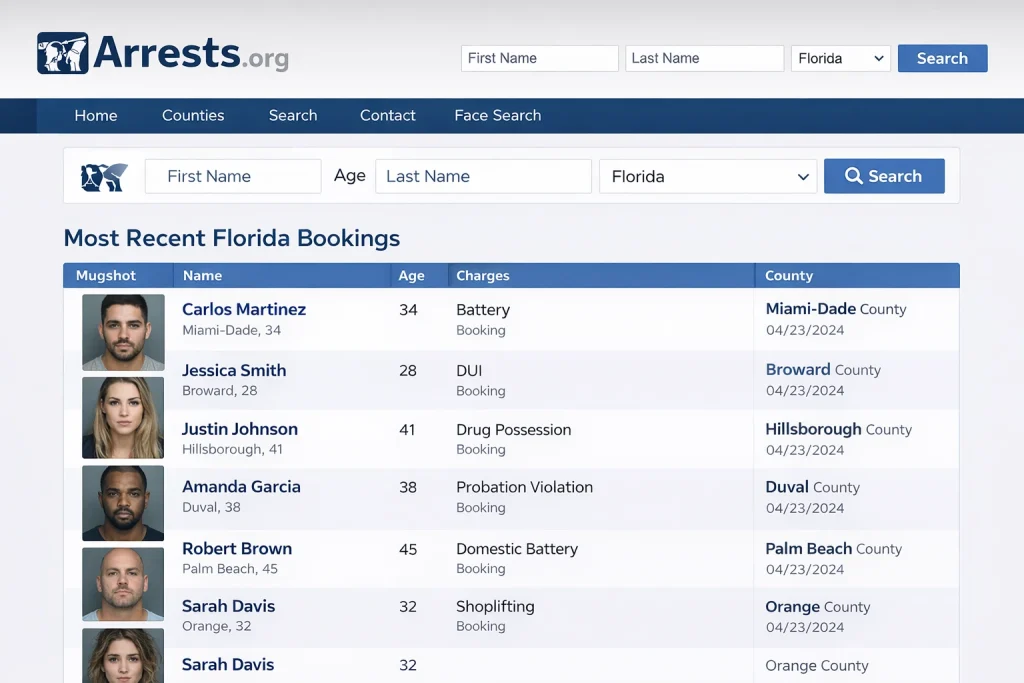
Task: Click the Arrests.org logo icon
Action: pyautogui.click(x=63, y=53)
